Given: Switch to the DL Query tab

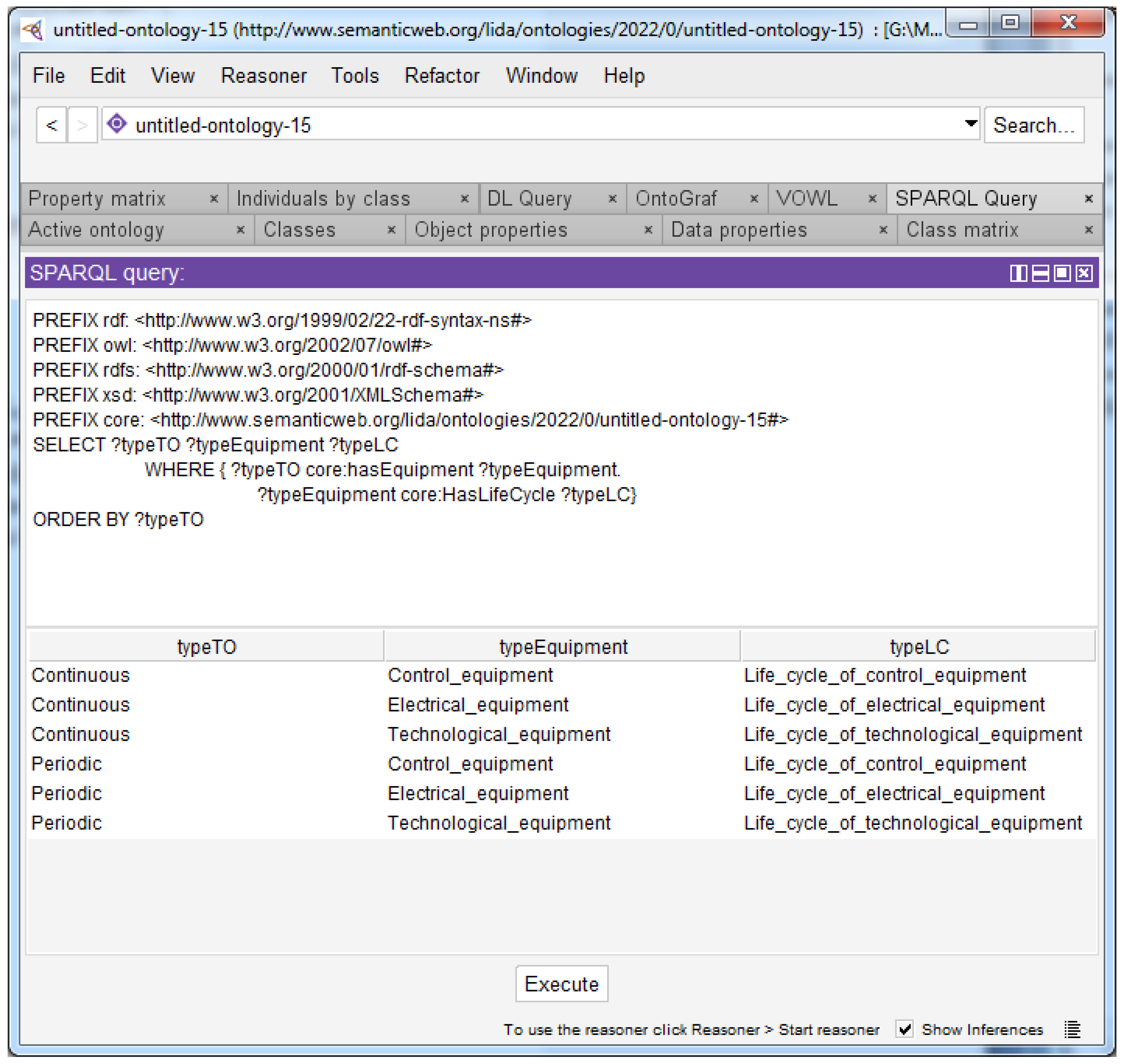Looking at the screenshot, I should tap(530, 199).
